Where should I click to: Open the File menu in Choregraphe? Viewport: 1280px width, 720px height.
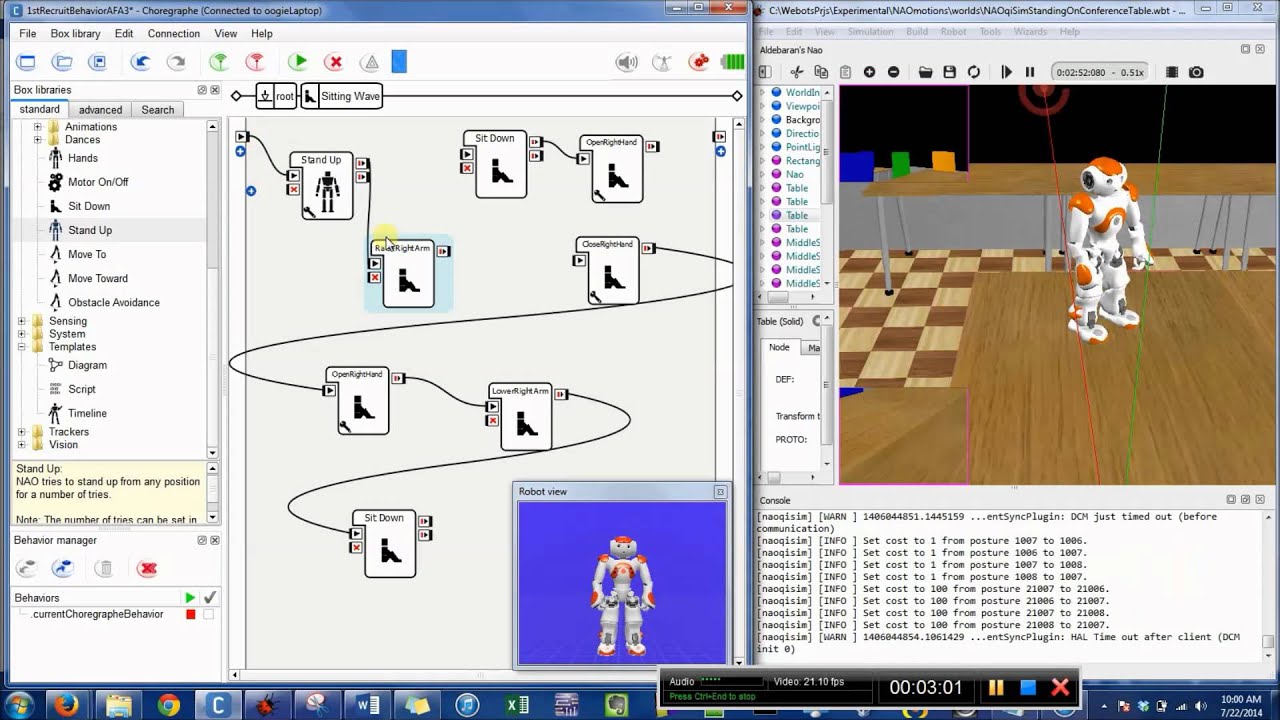pyautogui.click(x=27, y=33)
